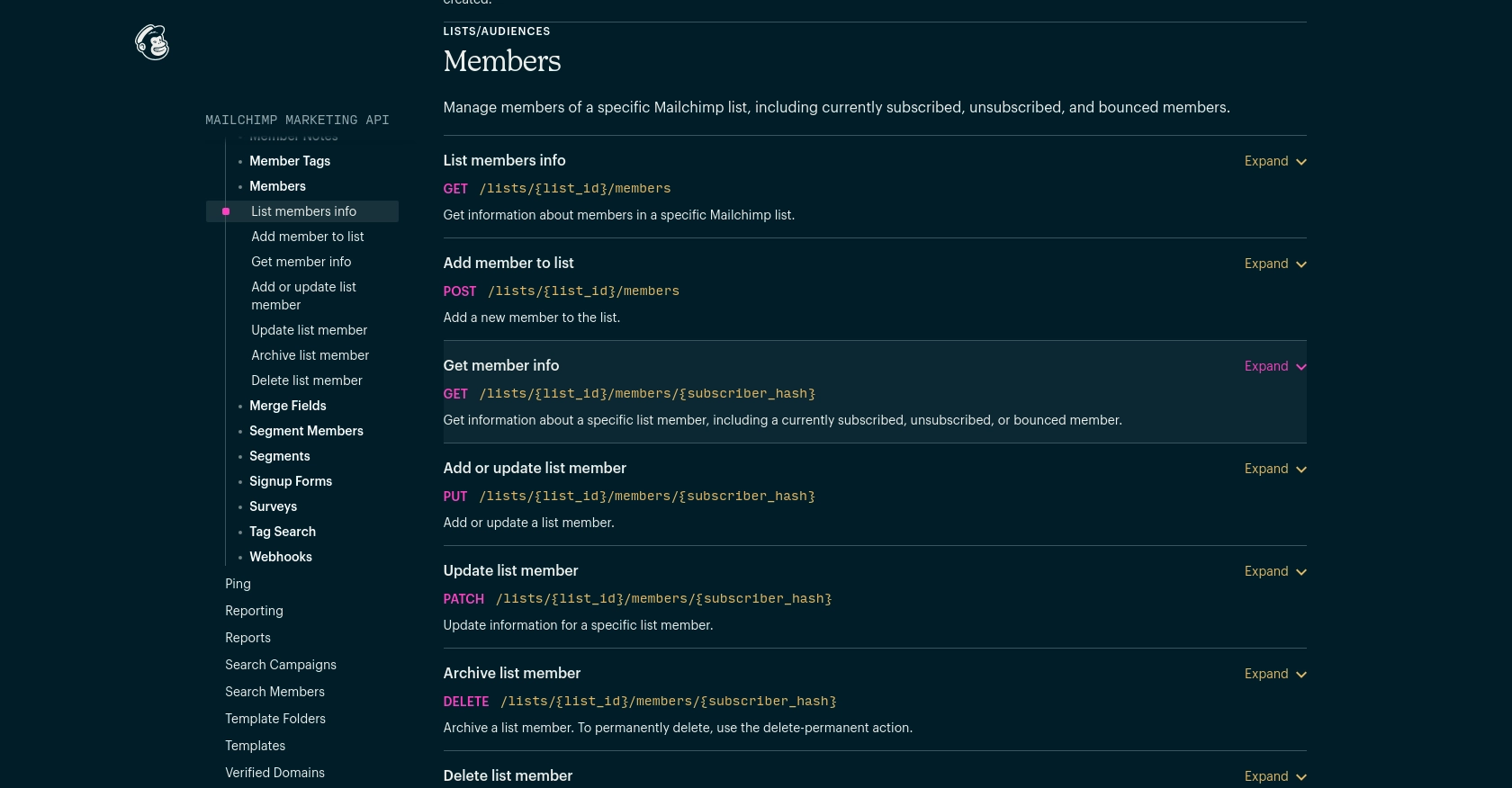This screenshot has width=1512, height=788.
Task: Go to Update list member in sidebar
Action: click(x=310, y=330)
